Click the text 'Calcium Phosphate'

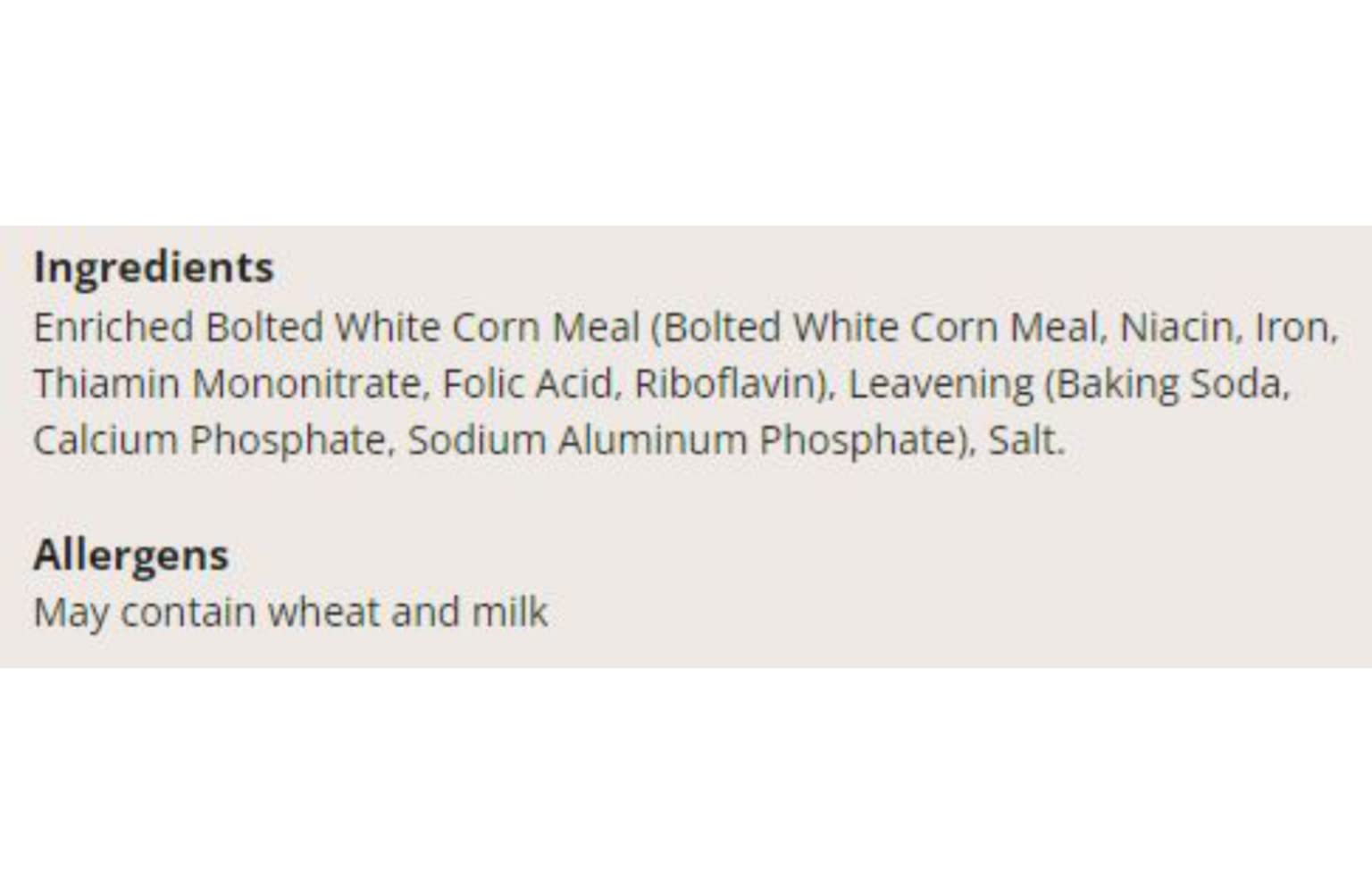(x=209, y=440)
